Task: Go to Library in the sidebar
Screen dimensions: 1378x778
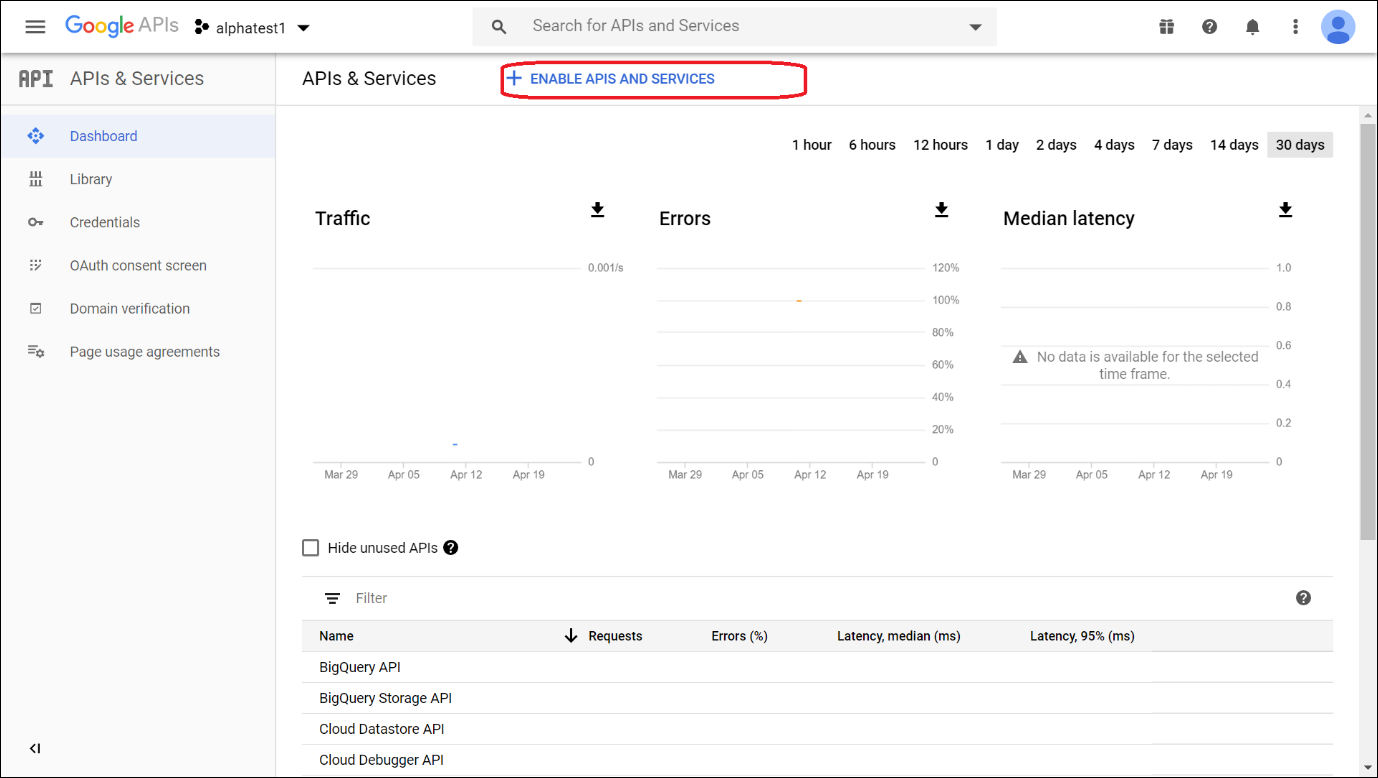Action: 90,179
